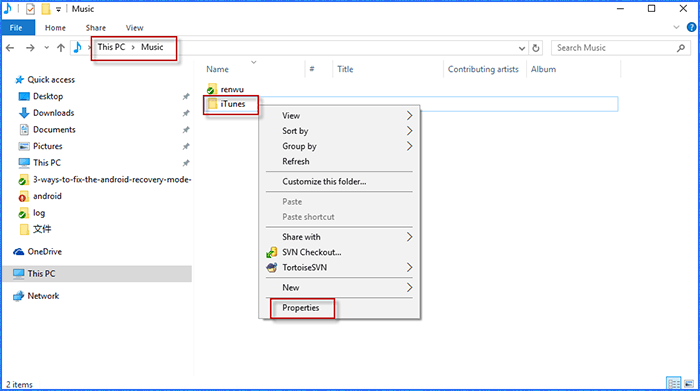The width and height of the screenshot is (700, 391).
Task: Click the search magnifier icon
Action: (681, 48)
